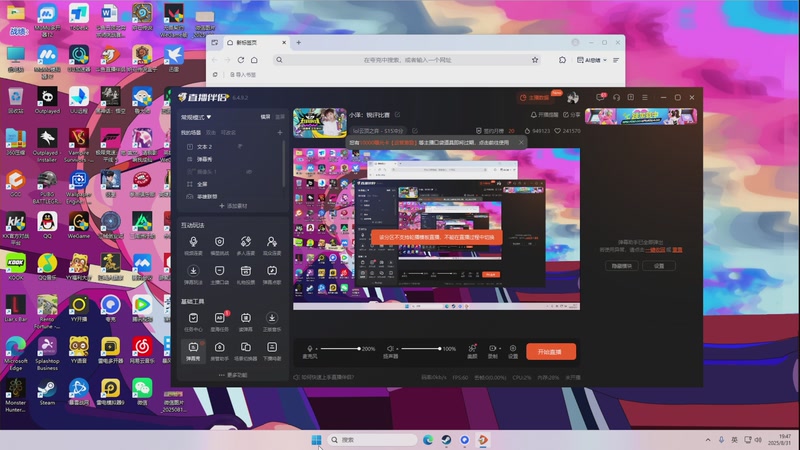The width and height of the screenshot is (800, 450).
Task: Expand 更多功能 at the tools panel bottom
Action: (233, 375)
